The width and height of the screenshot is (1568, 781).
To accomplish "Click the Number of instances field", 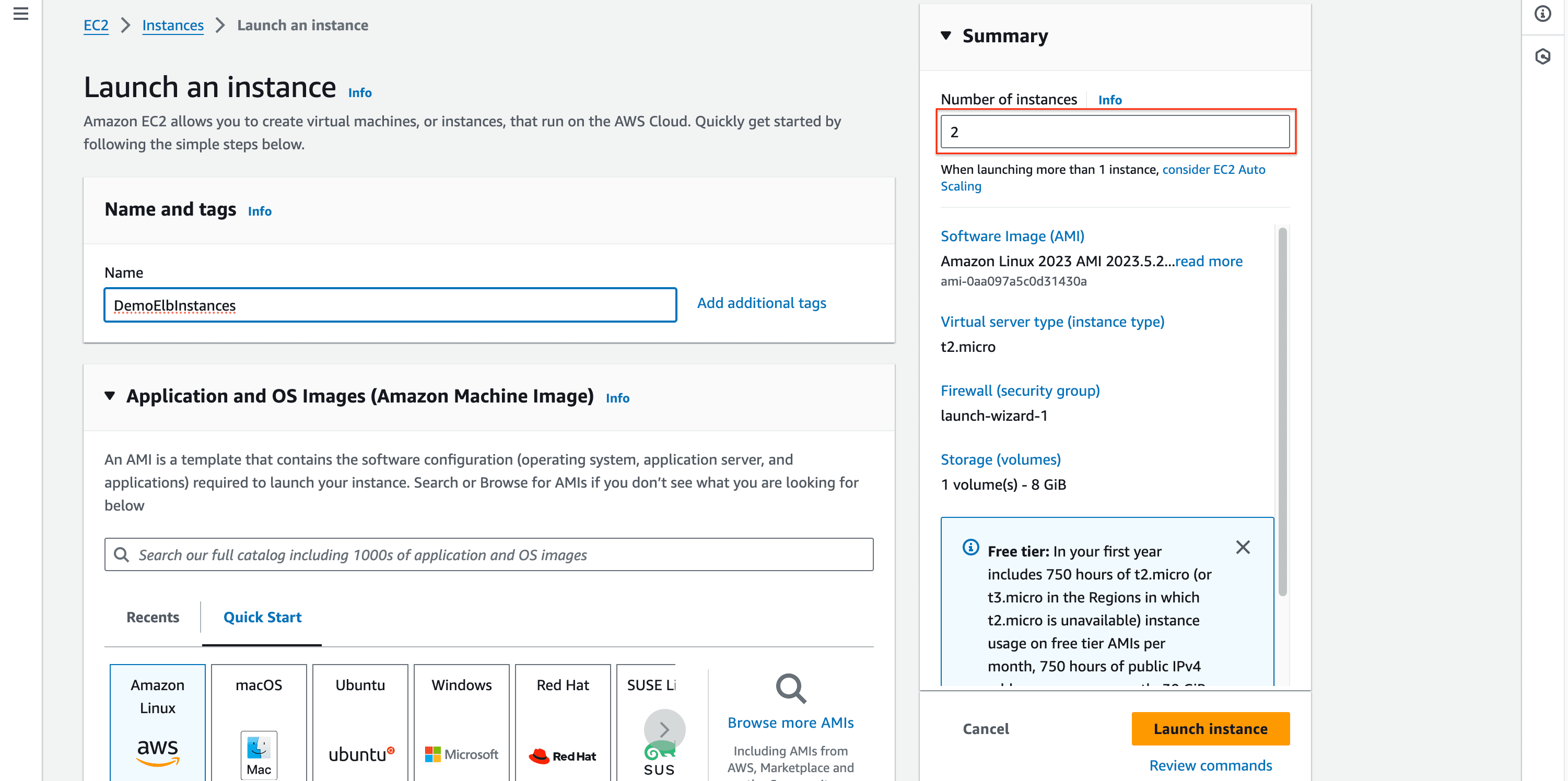I will (x=1115, y=132).
